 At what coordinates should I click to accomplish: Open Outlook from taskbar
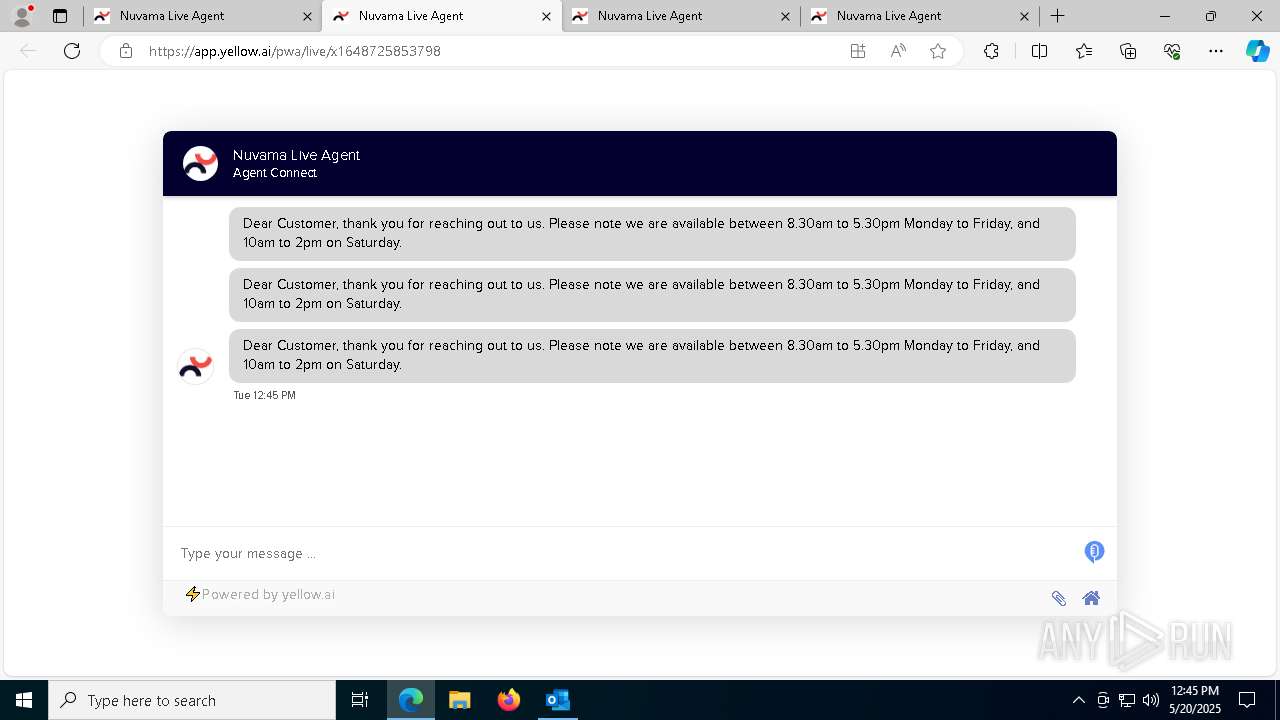[x=557, y=700]
